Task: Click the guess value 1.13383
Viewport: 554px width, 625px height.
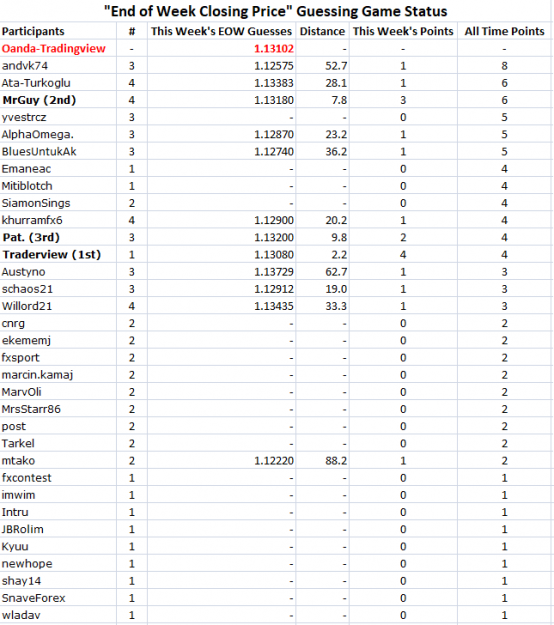Action: click(274, 83)
